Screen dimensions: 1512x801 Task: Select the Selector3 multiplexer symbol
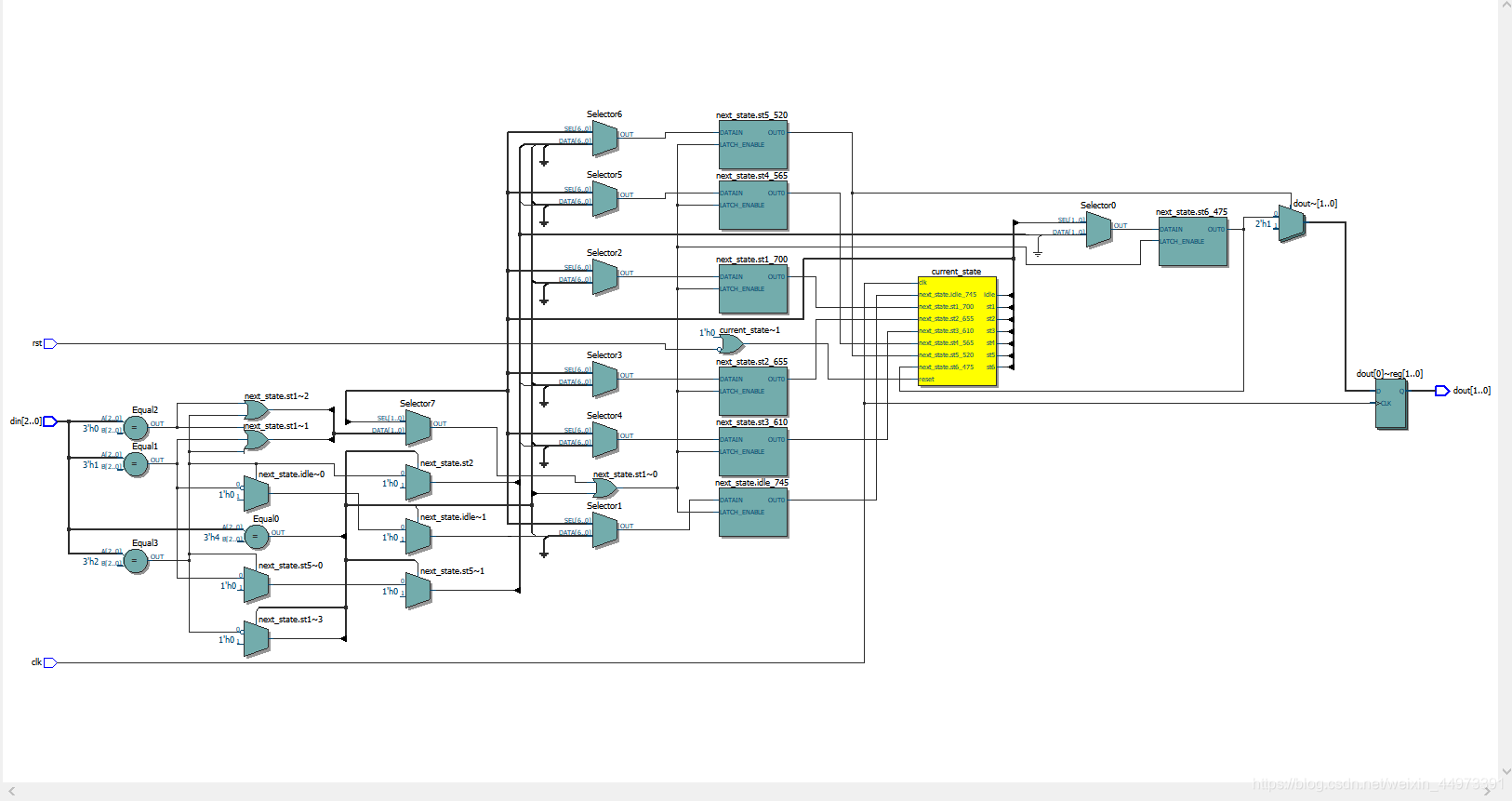coord(604,380)
